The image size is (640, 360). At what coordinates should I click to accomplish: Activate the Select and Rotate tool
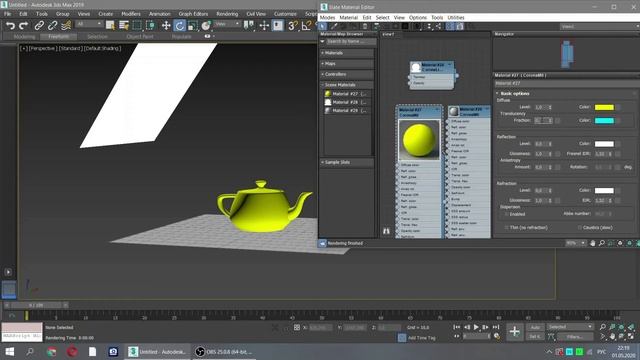pyautogui.click(x=180, y=26)
